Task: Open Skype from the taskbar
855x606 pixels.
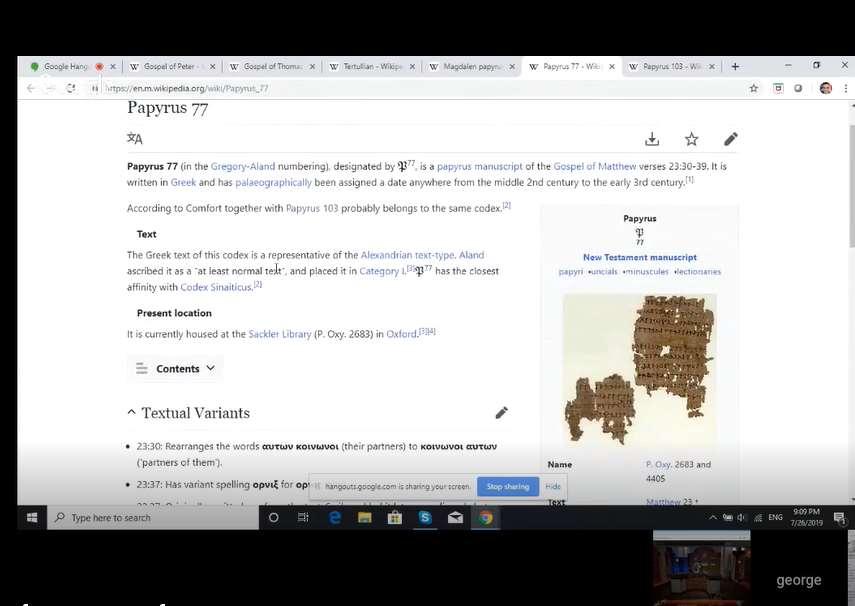Action: pyautogui.click(x=425, y=517)
